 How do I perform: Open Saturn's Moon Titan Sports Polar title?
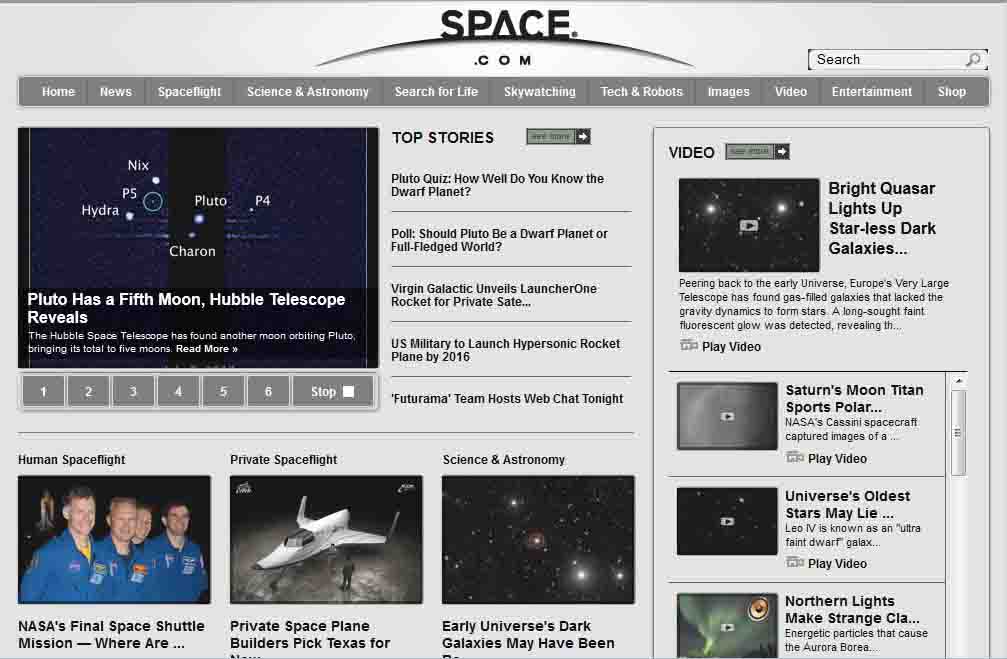[x=854, y=399]
